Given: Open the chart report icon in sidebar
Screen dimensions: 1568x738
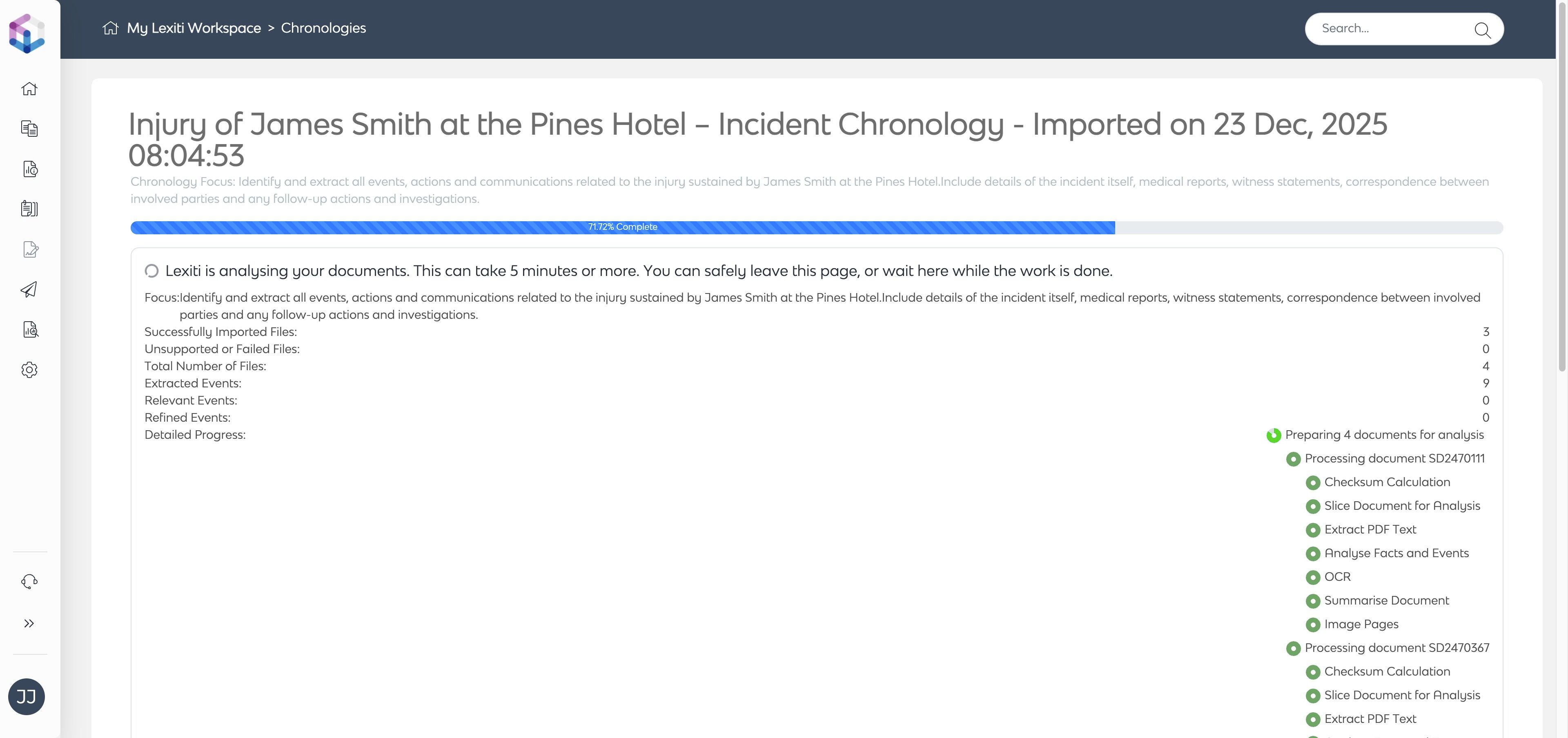Looking at the screenshot, I should pyautogui.click(x=30, y=169).
